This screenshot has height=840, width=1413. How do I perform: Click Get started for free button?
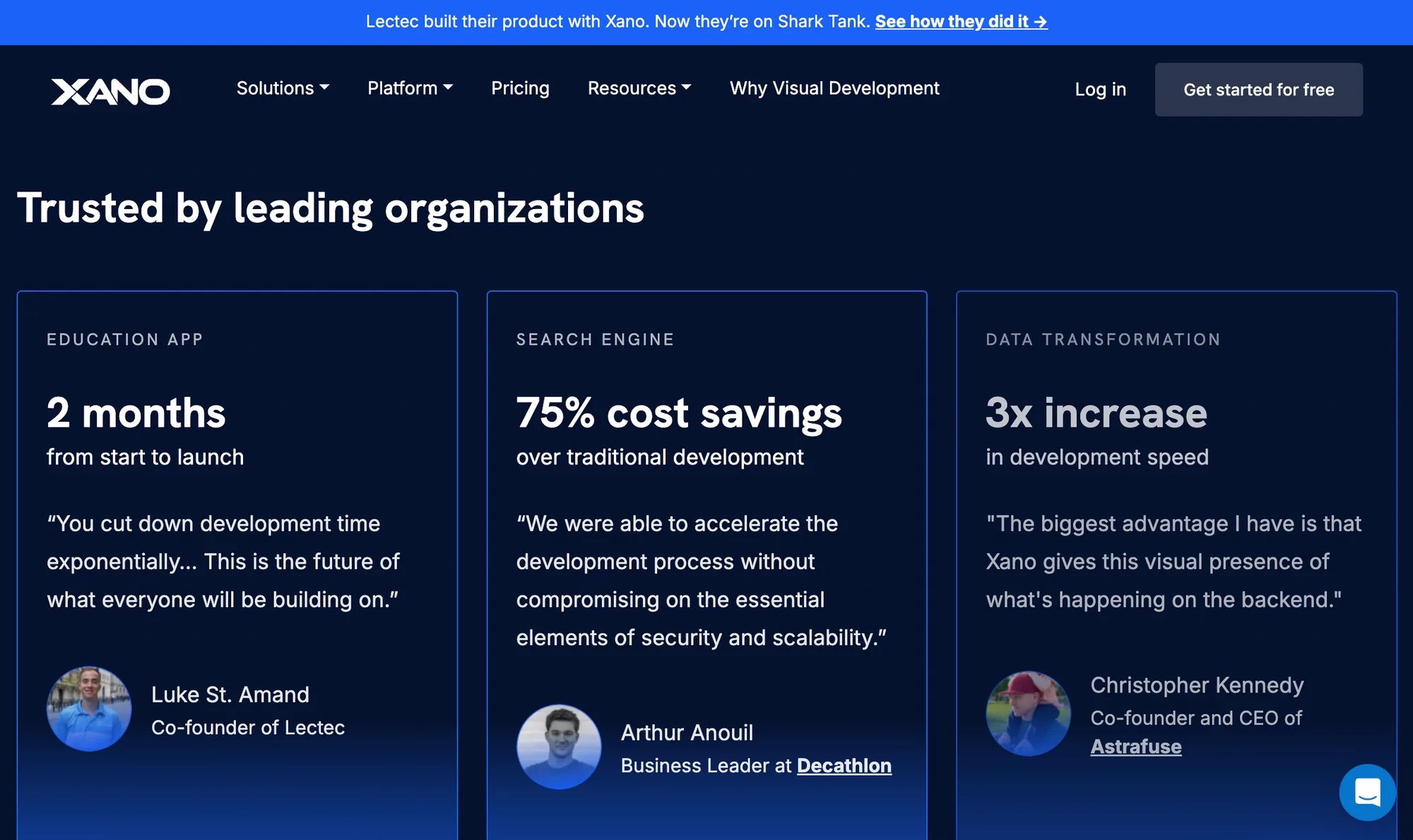point(1258,90)
